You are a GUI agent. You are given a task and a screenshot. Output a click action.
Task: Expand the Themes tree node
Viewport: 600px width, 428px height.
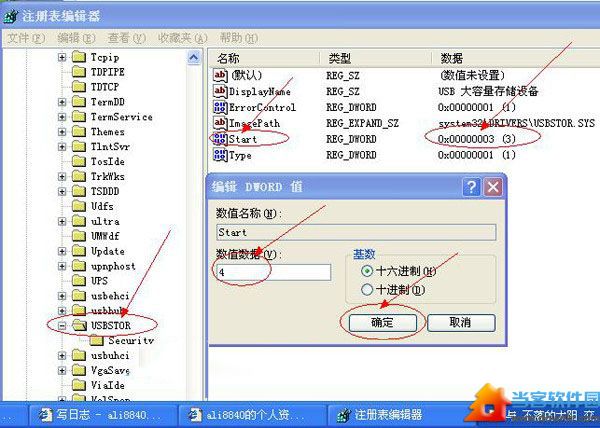tap(62, 132)
